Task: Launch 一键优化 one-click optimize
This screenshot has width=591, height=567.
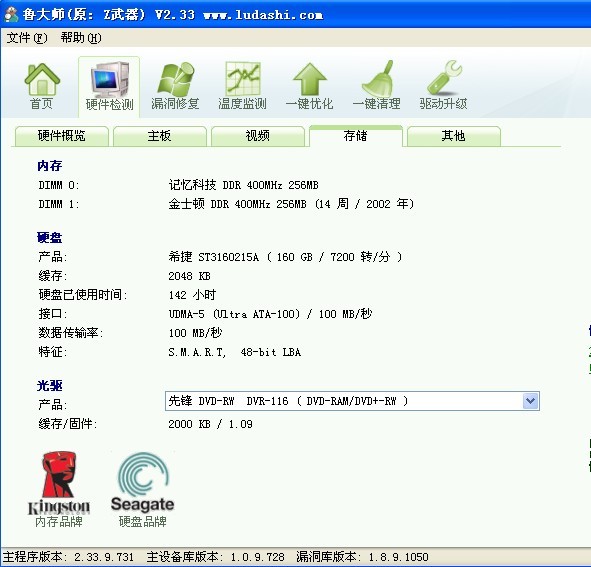Action: click(309, 86)
